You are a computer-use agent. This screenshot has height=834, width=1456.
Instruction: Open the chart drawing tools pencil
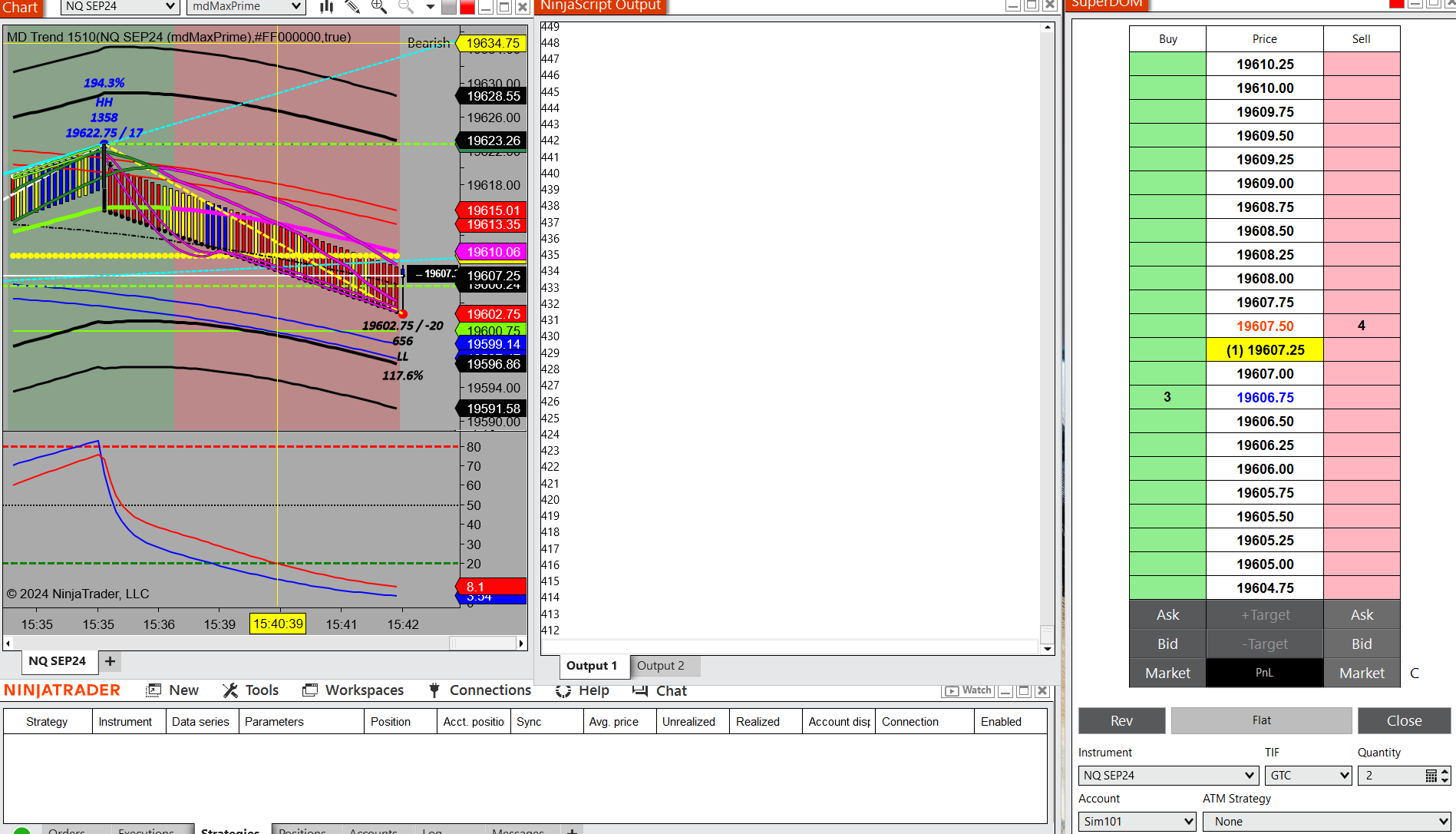pyautogui.click(x=352, y=7)
